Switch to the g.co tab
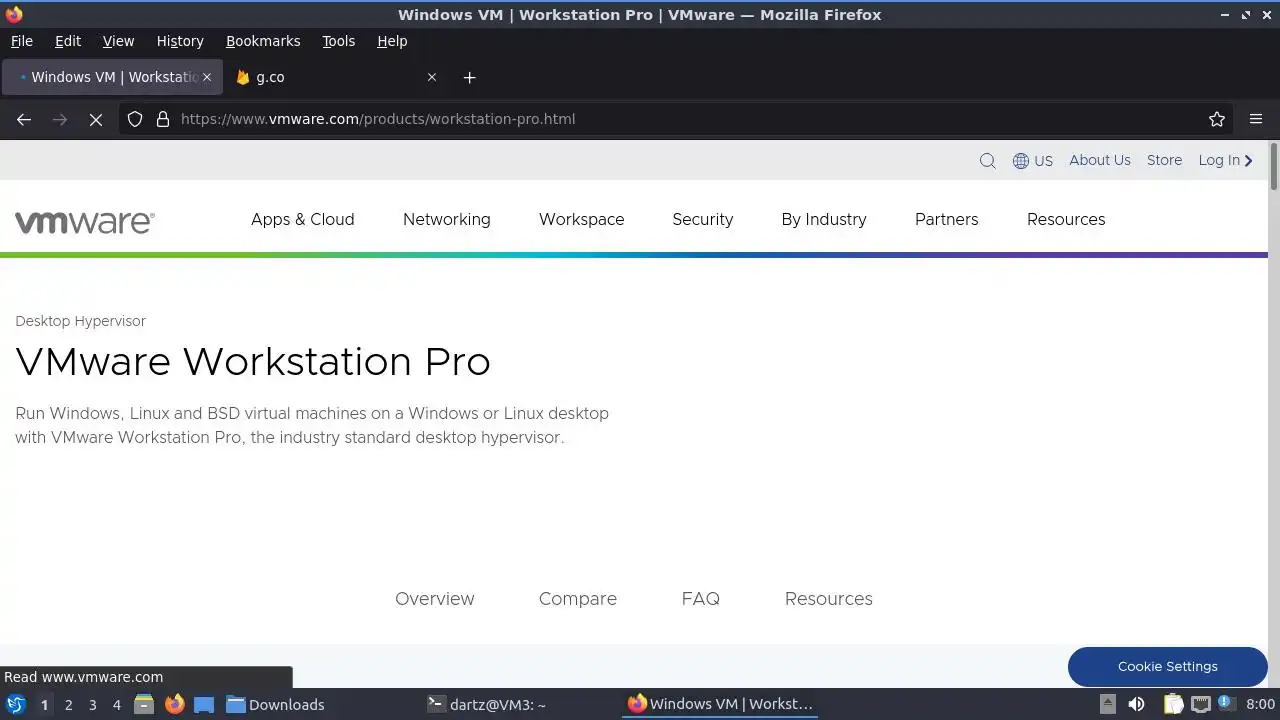This screenshot has height=720, width=1280. click(x=336, y=77)
